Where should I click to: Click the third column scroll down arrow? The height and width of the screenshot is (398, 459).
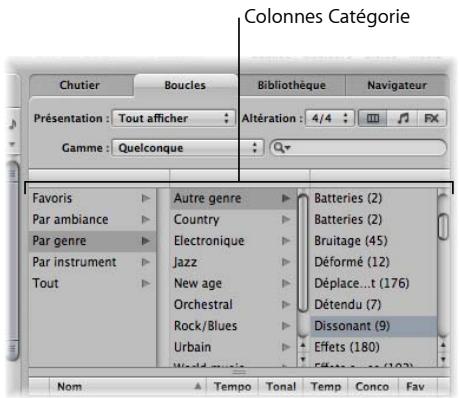pyautogui.click(x=443, y=359)
